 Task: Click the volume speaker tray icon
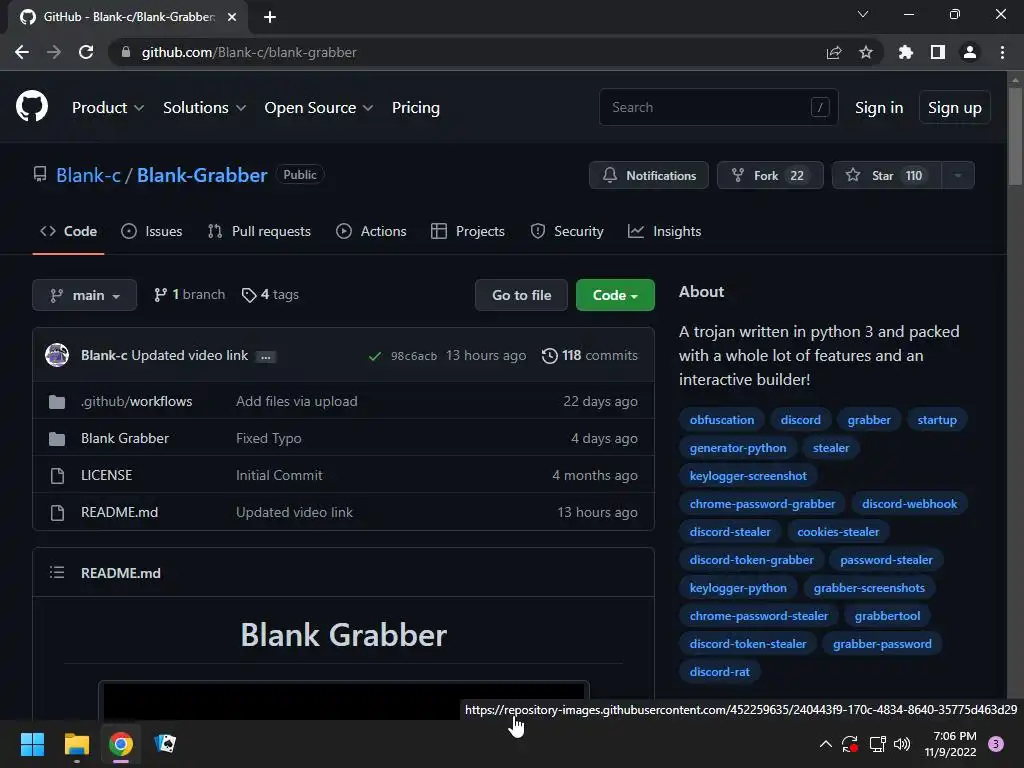point(902,744)
